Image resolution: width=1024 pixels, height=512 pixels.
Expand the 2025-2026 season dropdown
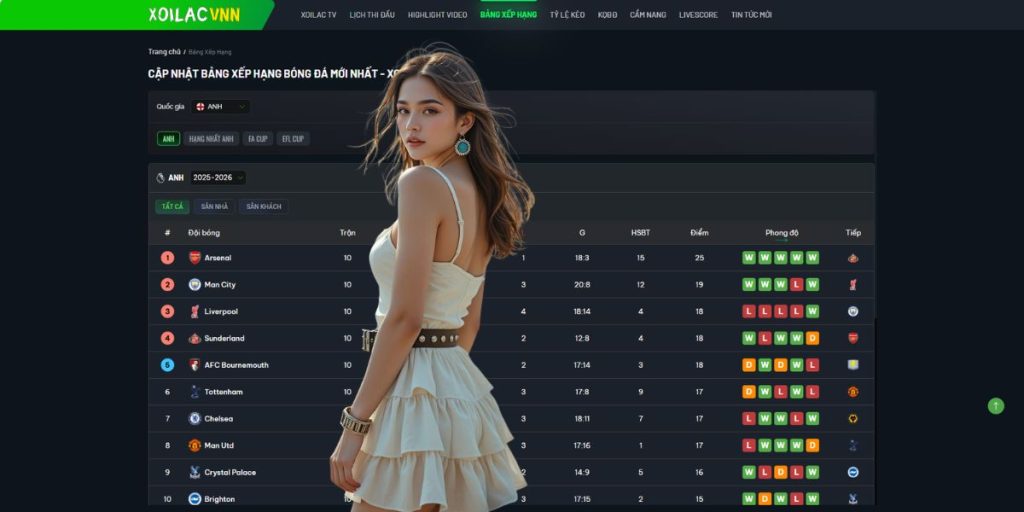click(218, 178)
